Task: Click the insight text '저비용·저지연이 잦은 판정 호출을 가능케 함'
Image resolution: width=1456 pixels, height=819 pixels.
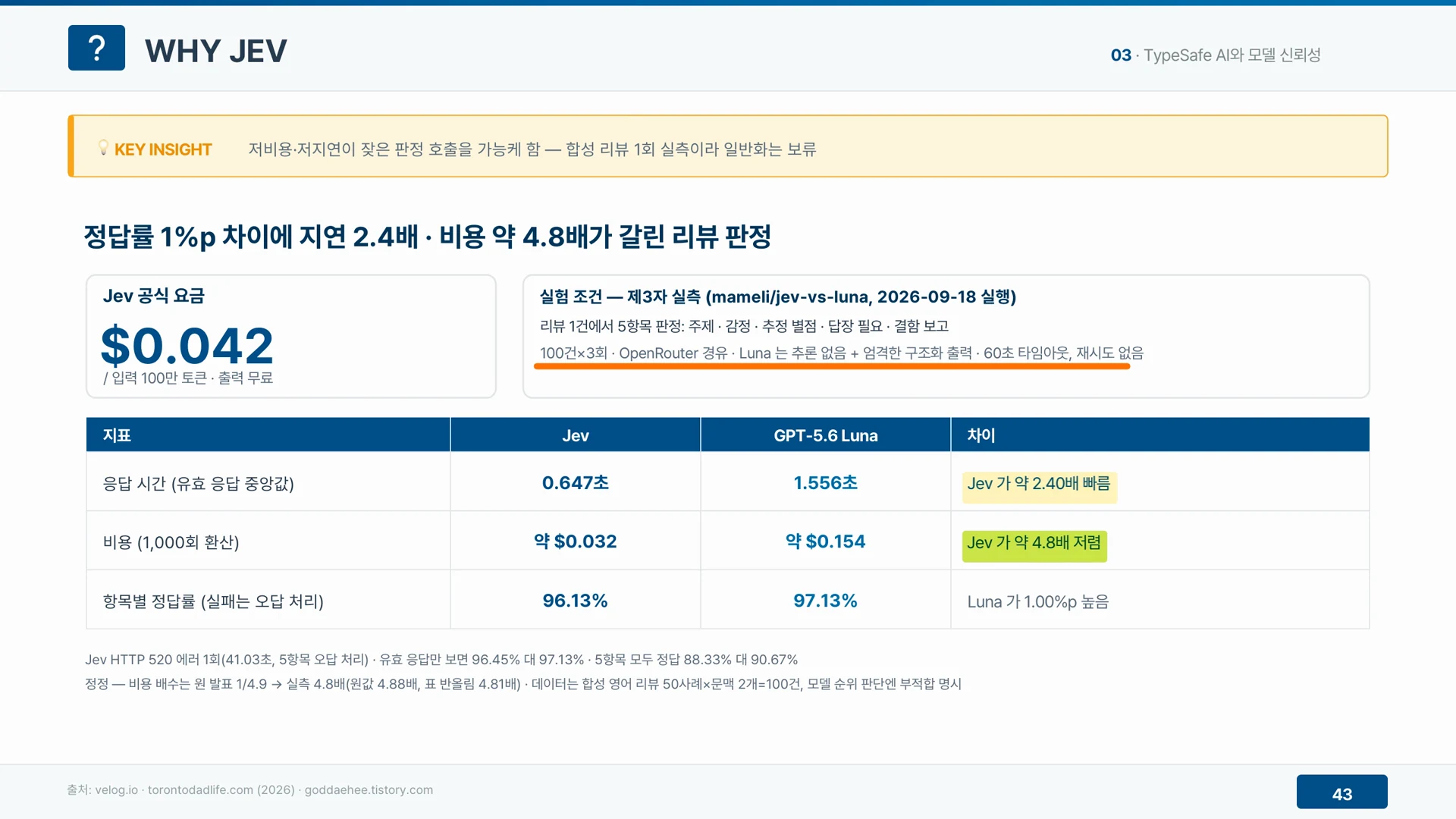Action: pos(394,149)
